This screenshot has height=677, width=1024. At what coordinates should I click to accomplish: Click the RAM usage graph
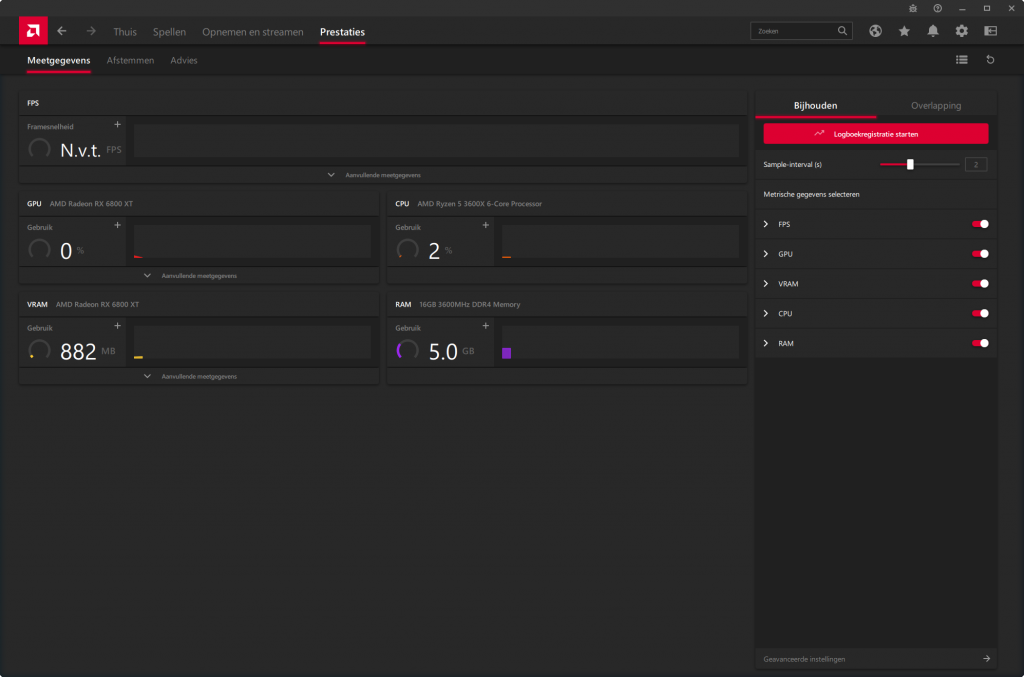(x=620, y=342)
